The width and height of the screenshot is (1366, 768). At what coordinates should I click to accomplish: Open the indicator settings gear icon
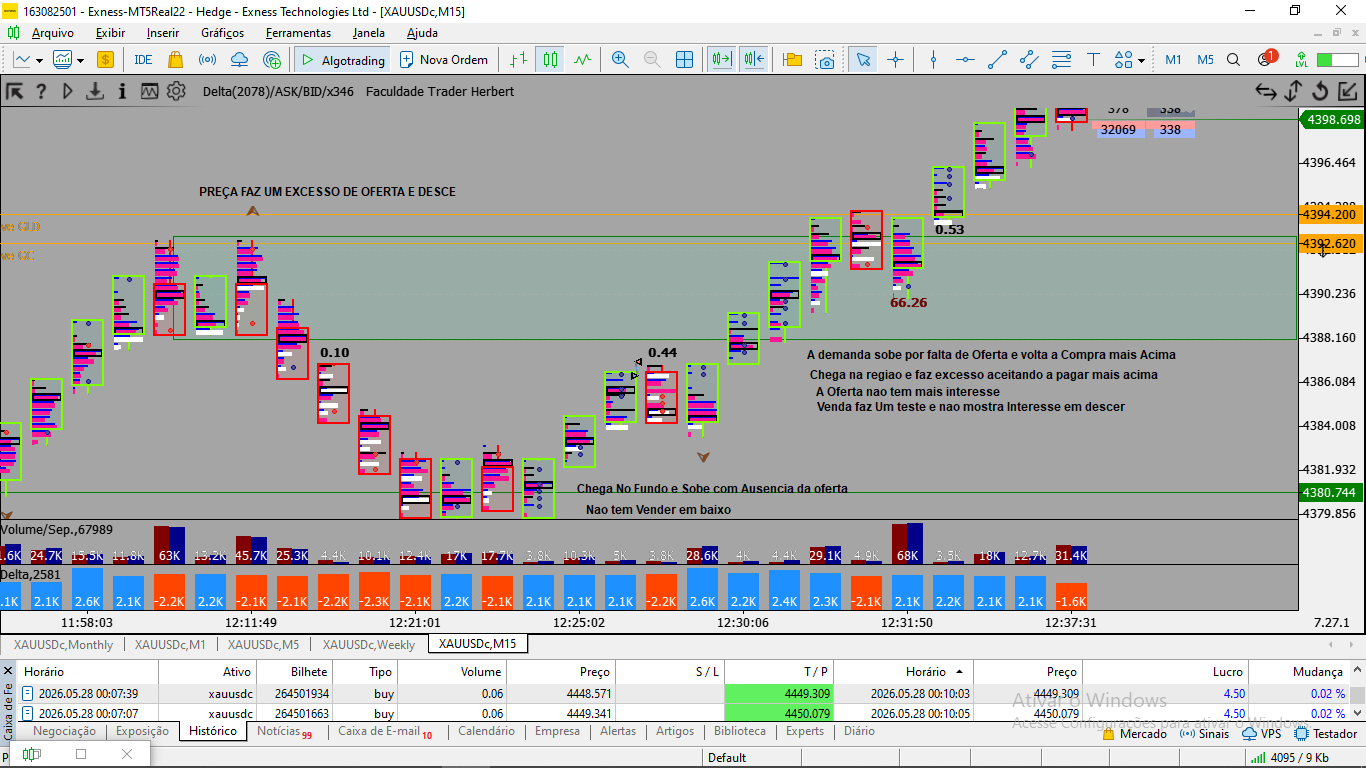tap(176, 92)
